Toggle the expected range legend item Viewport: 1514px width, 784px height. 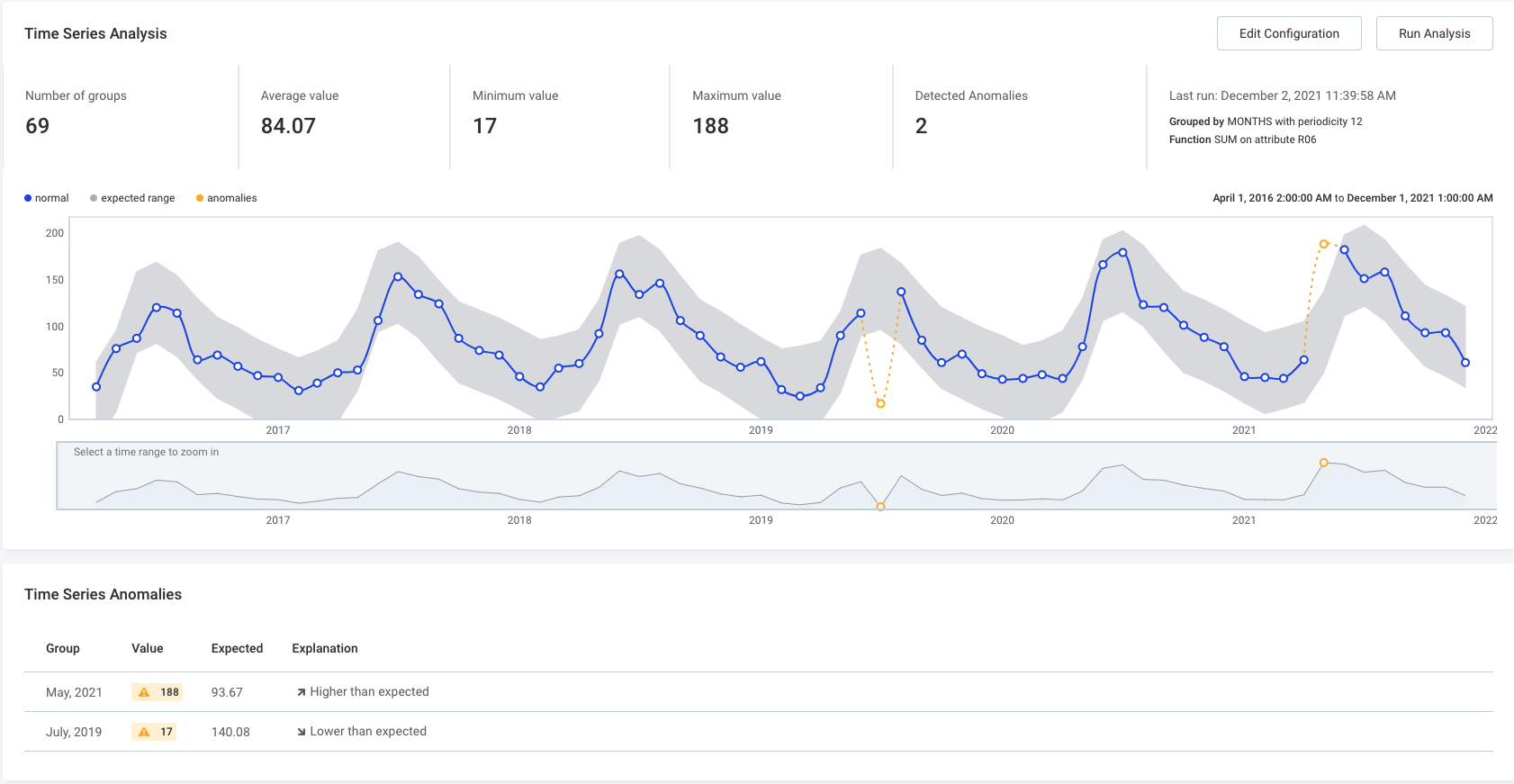(132, 198)
